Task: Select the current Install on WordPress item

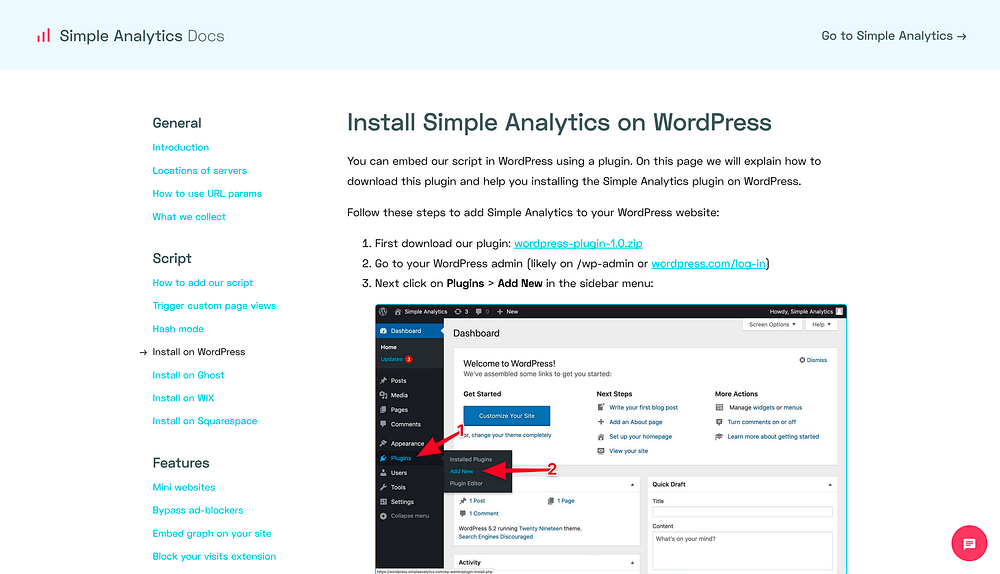Action: (198, 351)
